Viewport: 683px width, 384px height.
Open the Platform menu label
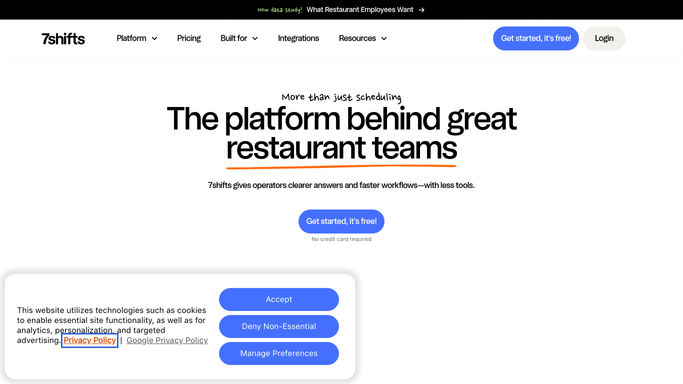[131, 38]
